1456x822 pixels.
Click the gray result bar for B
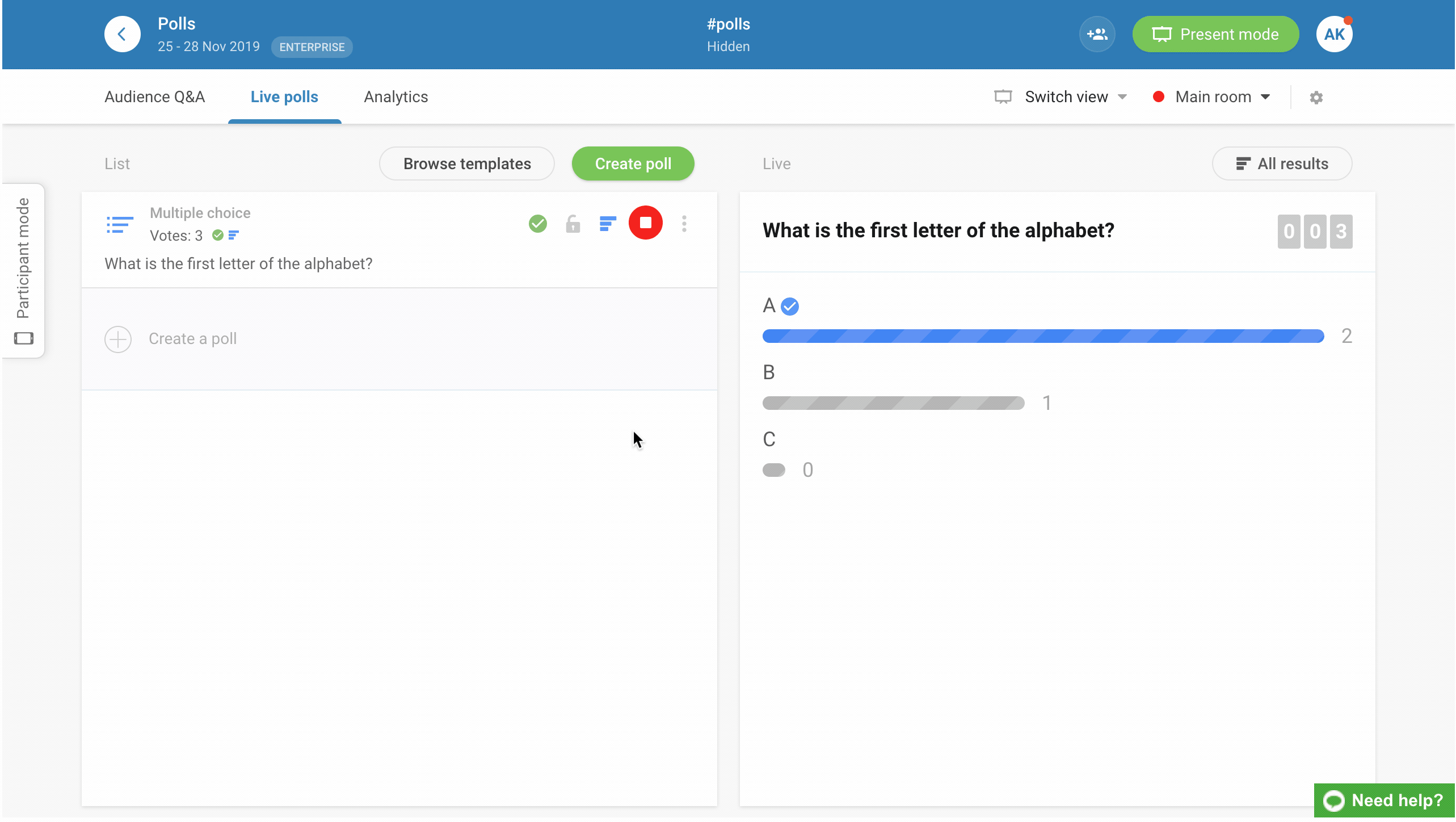coord(893,403)
